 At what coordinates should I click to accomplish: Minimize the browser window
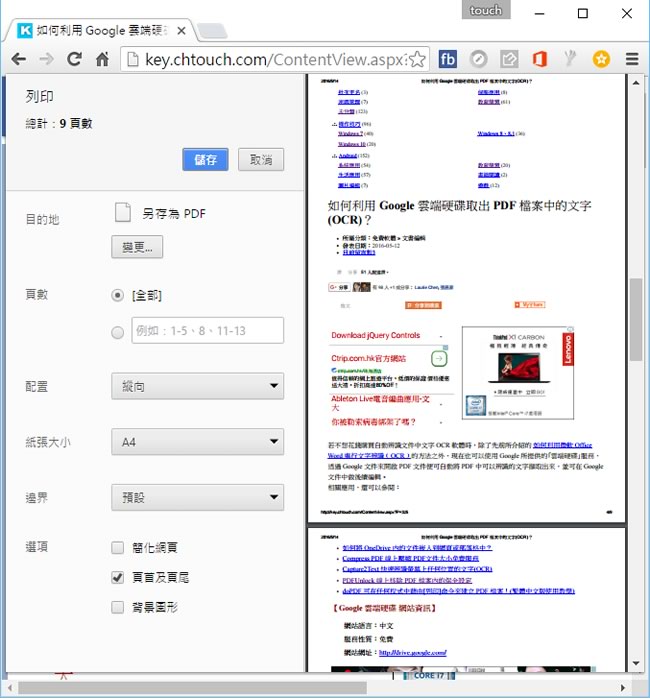(539, 14)
